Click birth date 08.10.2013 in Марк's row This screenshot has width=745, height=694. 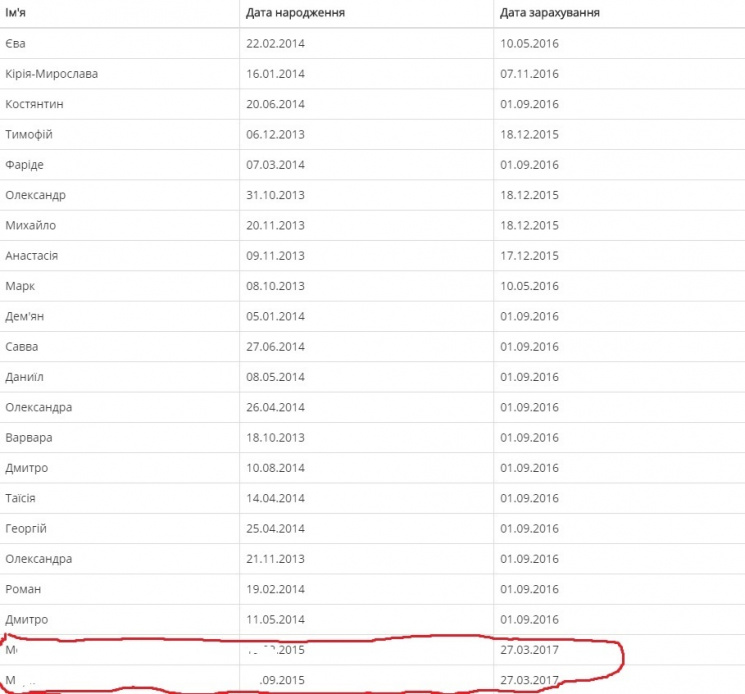[275, 286]
